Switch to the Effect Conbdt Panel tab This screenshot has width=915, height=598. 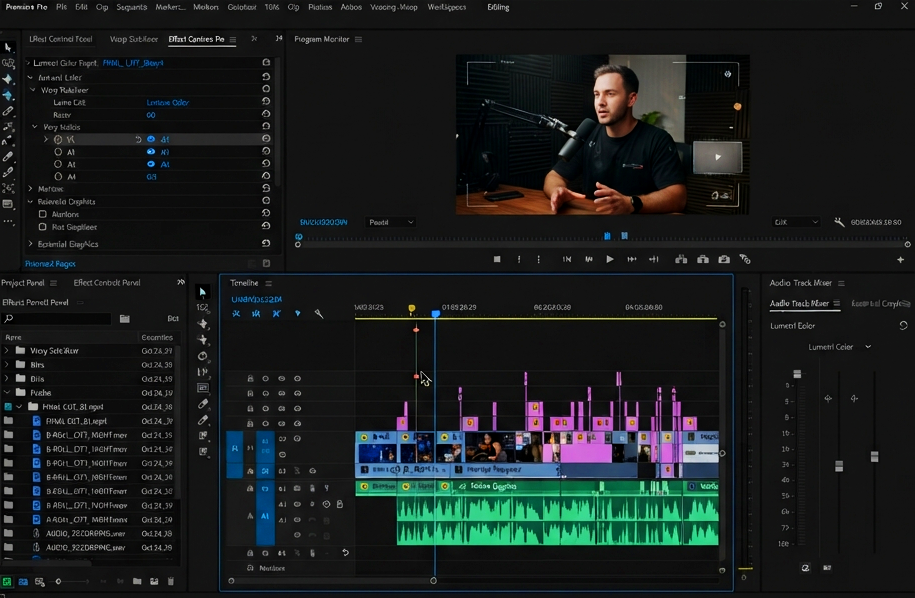click(107, 283)
